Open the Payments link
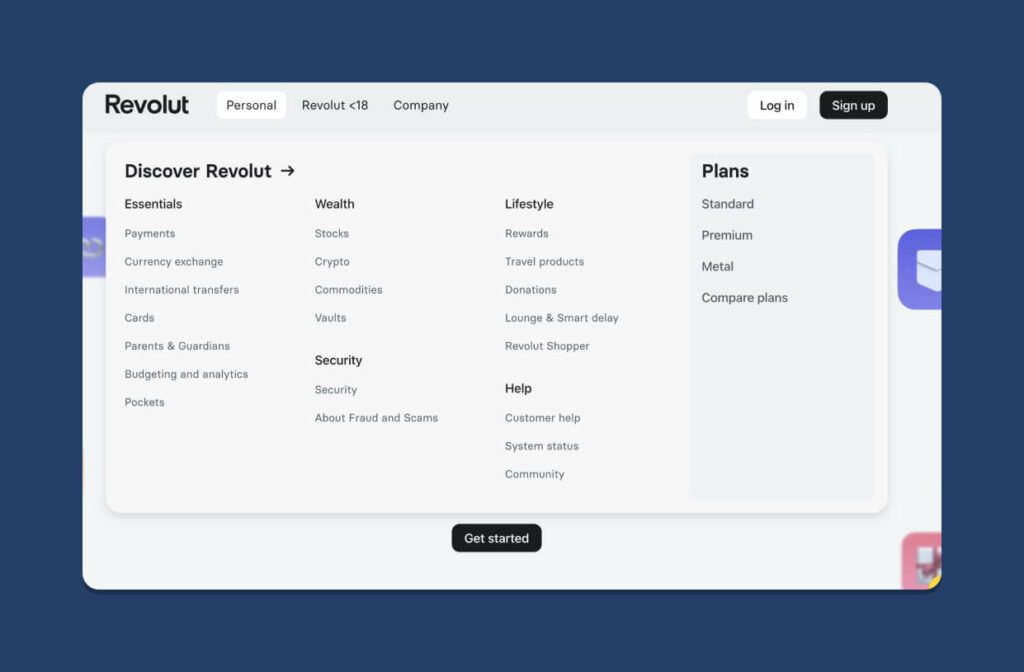1024x672 pixels. 150,234
